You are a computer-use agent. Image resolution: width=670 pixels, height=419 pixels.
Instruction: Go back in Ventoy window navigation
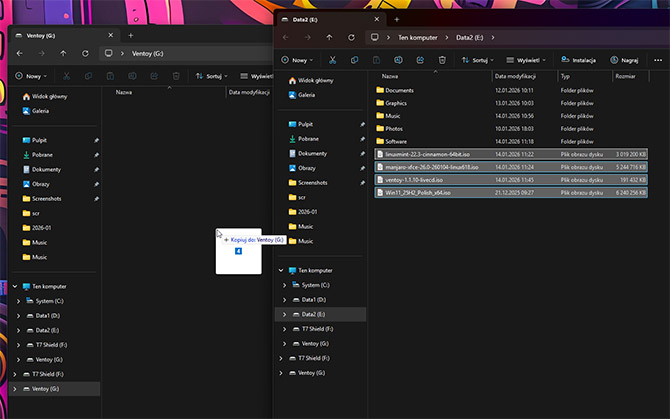[20, 53]
